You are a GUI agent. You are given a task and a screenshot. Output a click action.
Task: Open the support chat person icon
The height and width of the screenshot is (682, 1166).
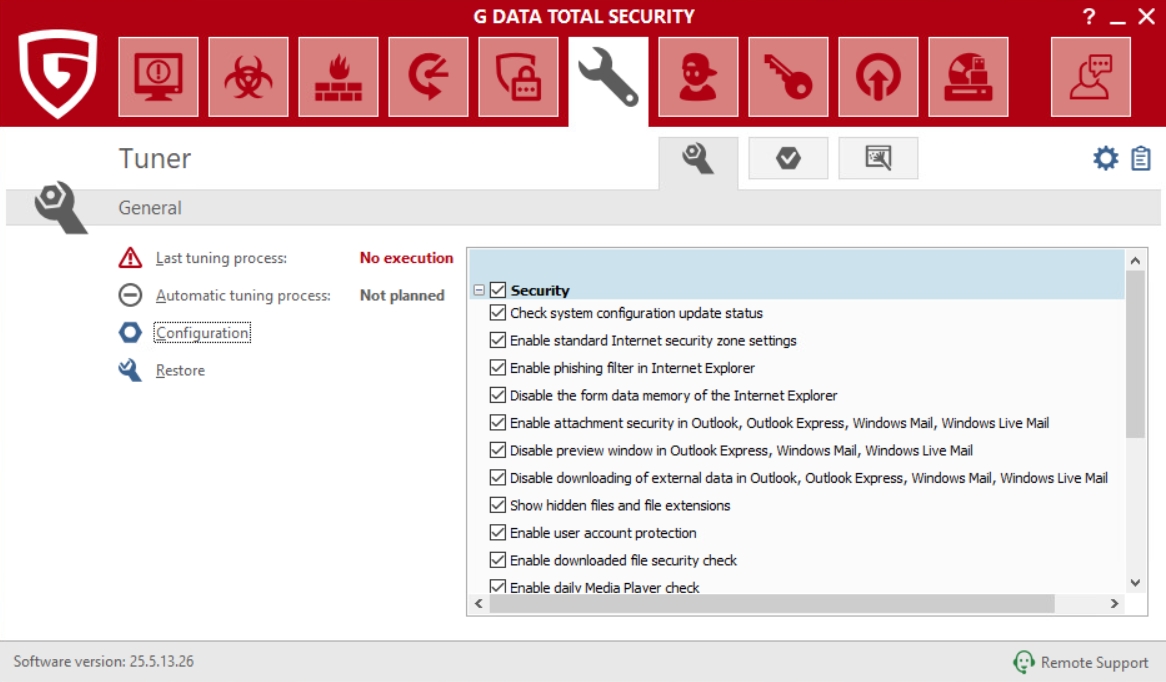pos(1091,77)
